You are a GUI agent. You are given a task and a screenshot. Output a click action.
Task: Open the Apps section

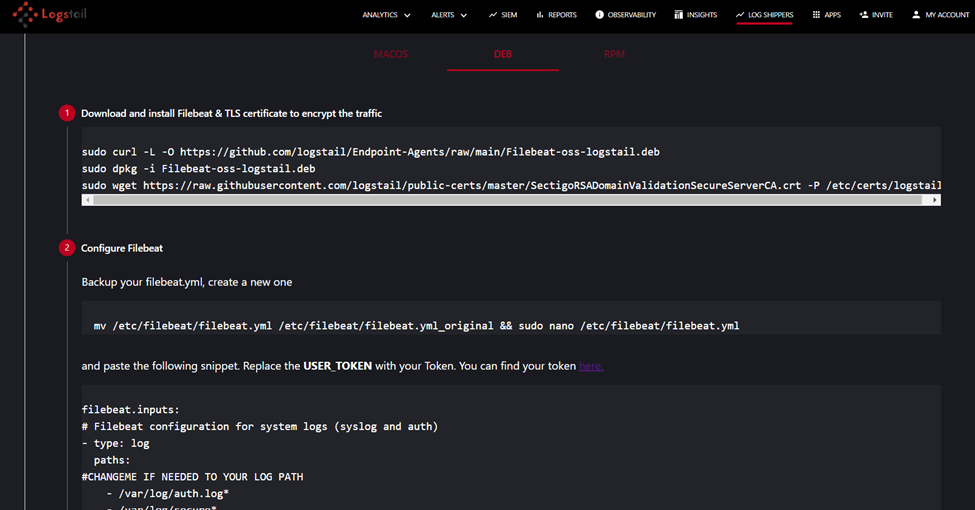click(826, 15)
